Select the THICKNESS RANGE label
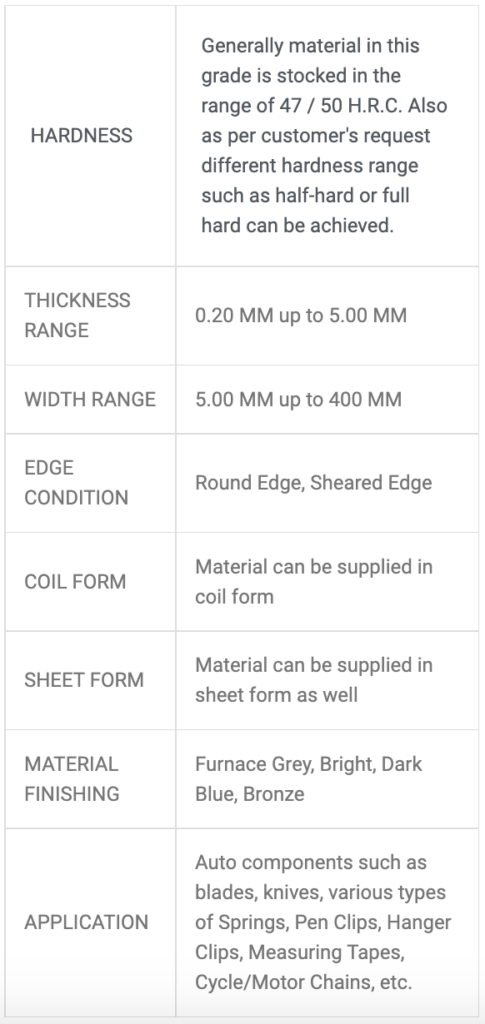This screenshot has height=1024, width=485. [77, 315]
